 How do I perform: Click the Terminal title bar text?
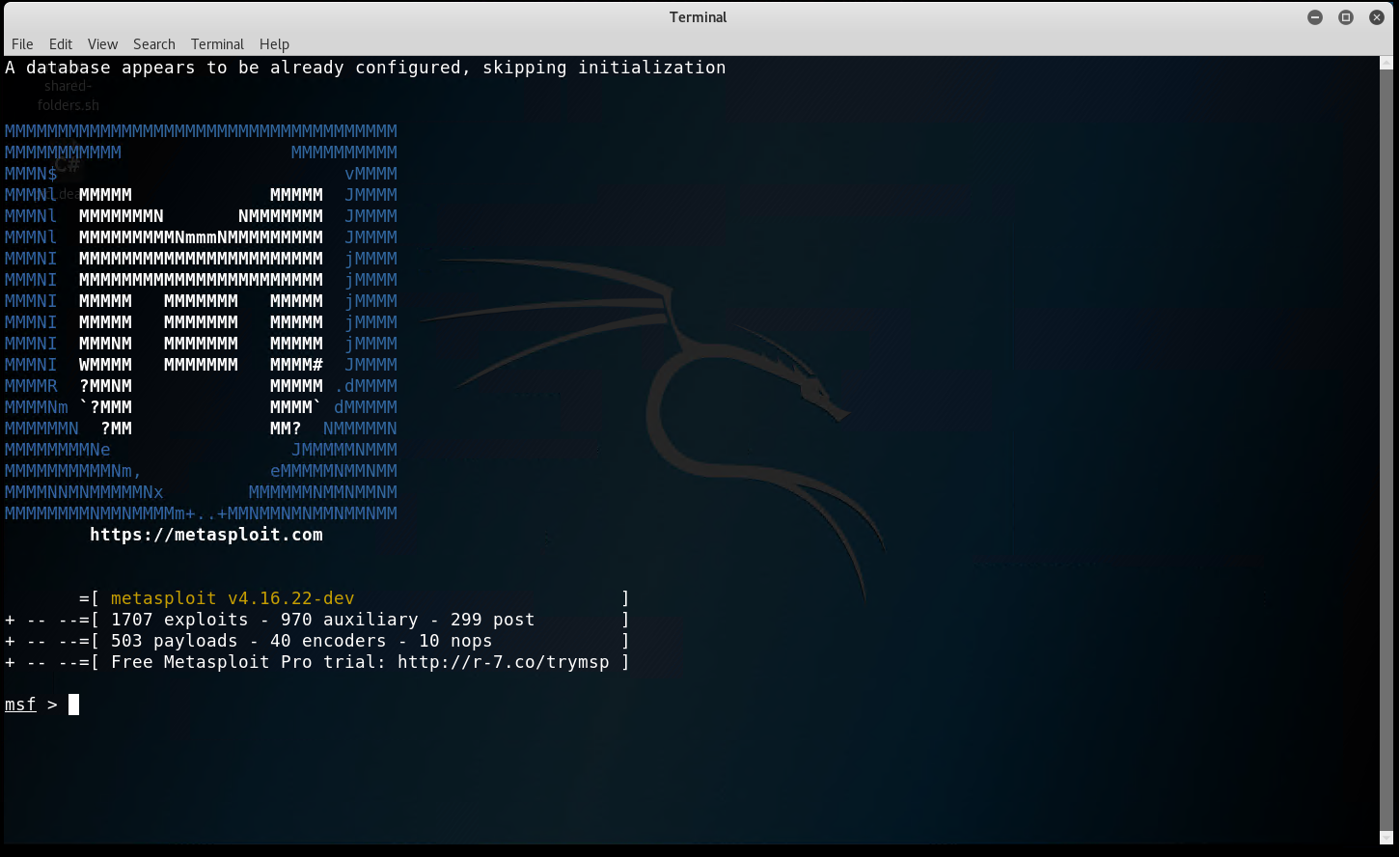point(699,17)
